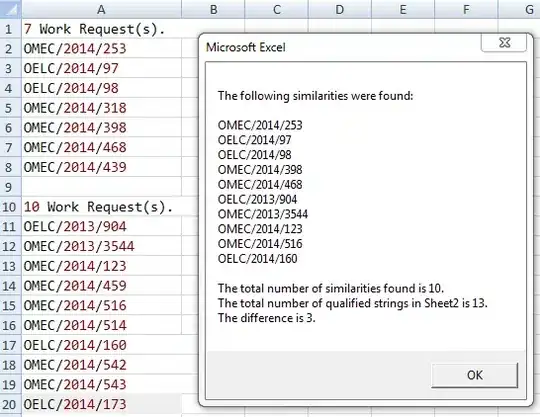540x417 pixels.
Task: Click cell OMEC/2013/3544 in column A
Action: (101, 246)
